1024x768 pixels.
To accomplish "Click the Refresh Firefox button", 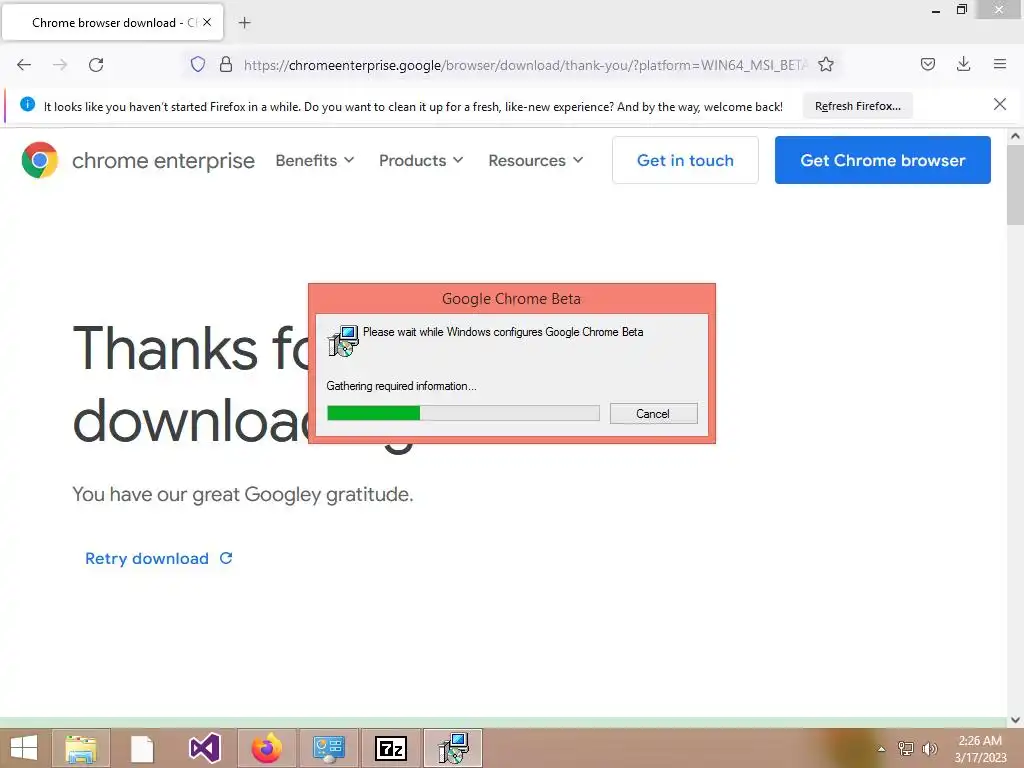I will tap(857, 106).
